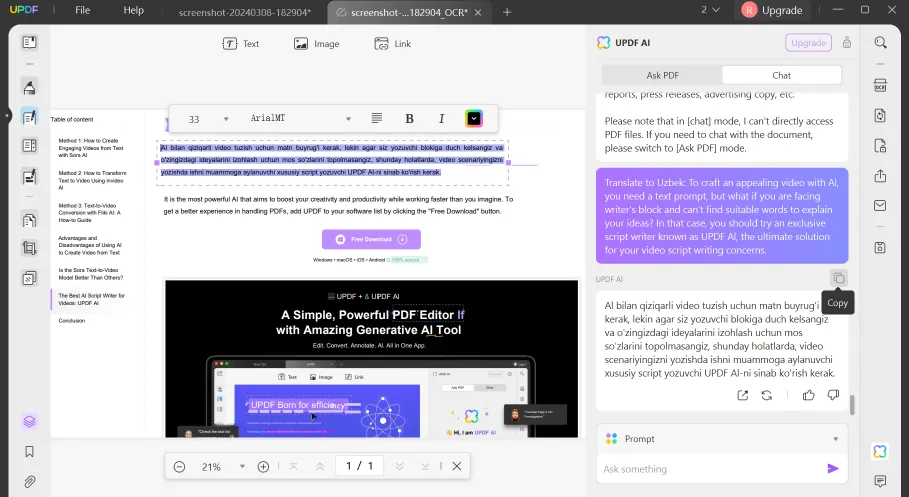Open text alignment options
The image size is (909, 497).
tap(377, 118)
